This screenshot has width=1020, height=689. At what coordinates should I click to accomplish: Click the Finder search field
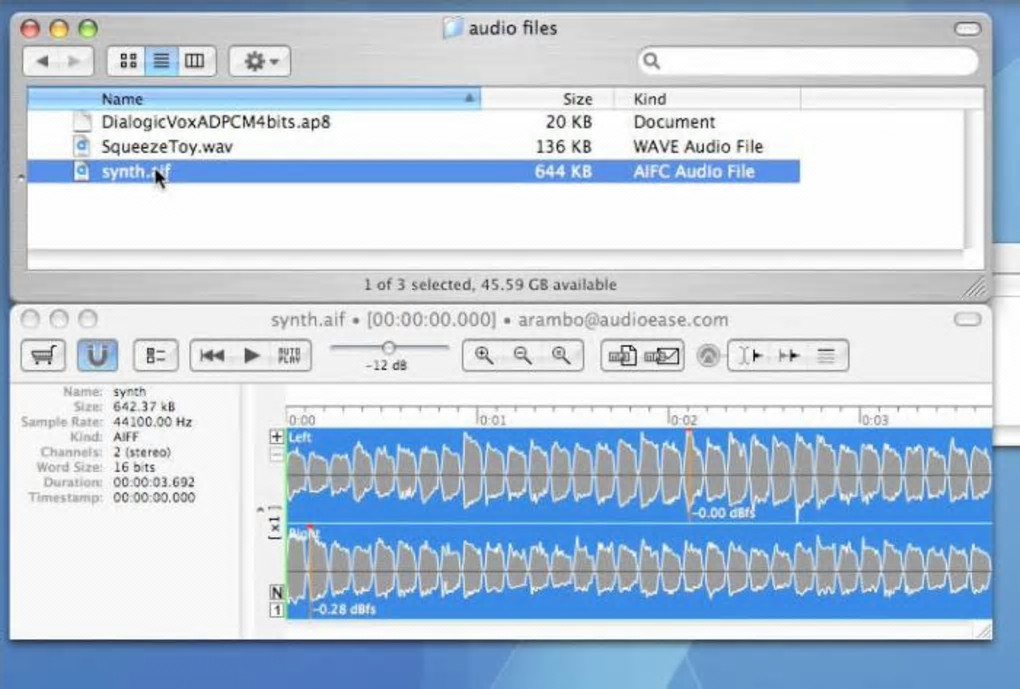(808, 61)
